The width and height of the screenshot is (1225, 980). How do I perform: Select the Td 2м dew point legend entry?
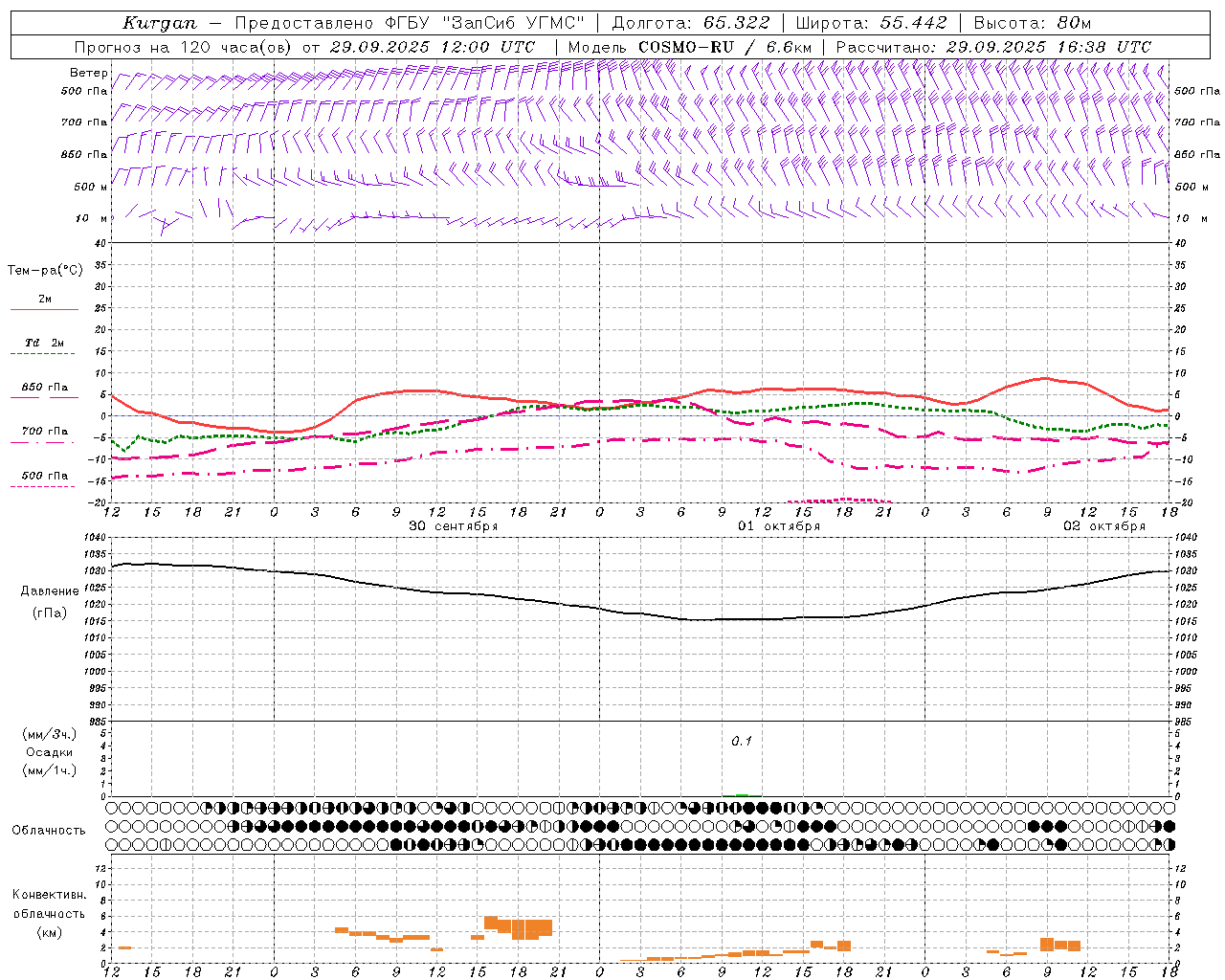coord(44,343)
